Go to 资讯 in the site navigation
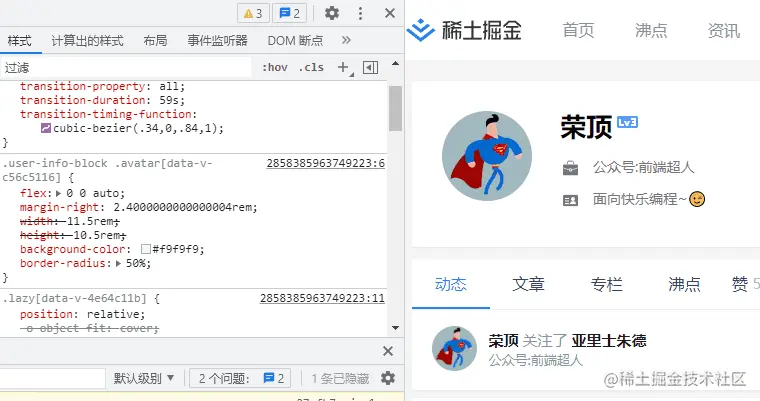This screenshot has height=401, width=760. (724, 31)
